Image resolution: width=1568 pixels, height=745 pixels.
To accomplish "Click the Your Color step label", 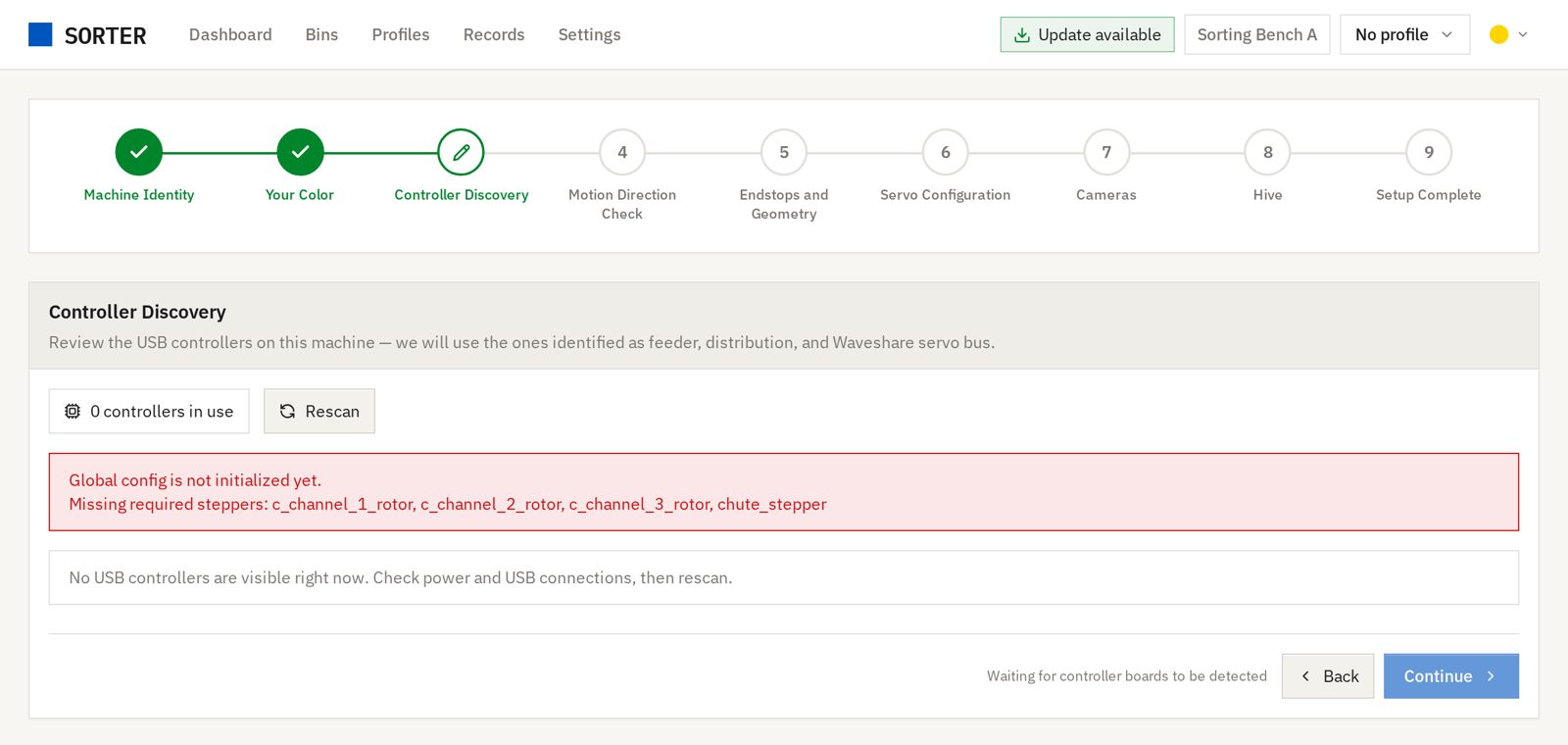I will (x=300, y=195).
